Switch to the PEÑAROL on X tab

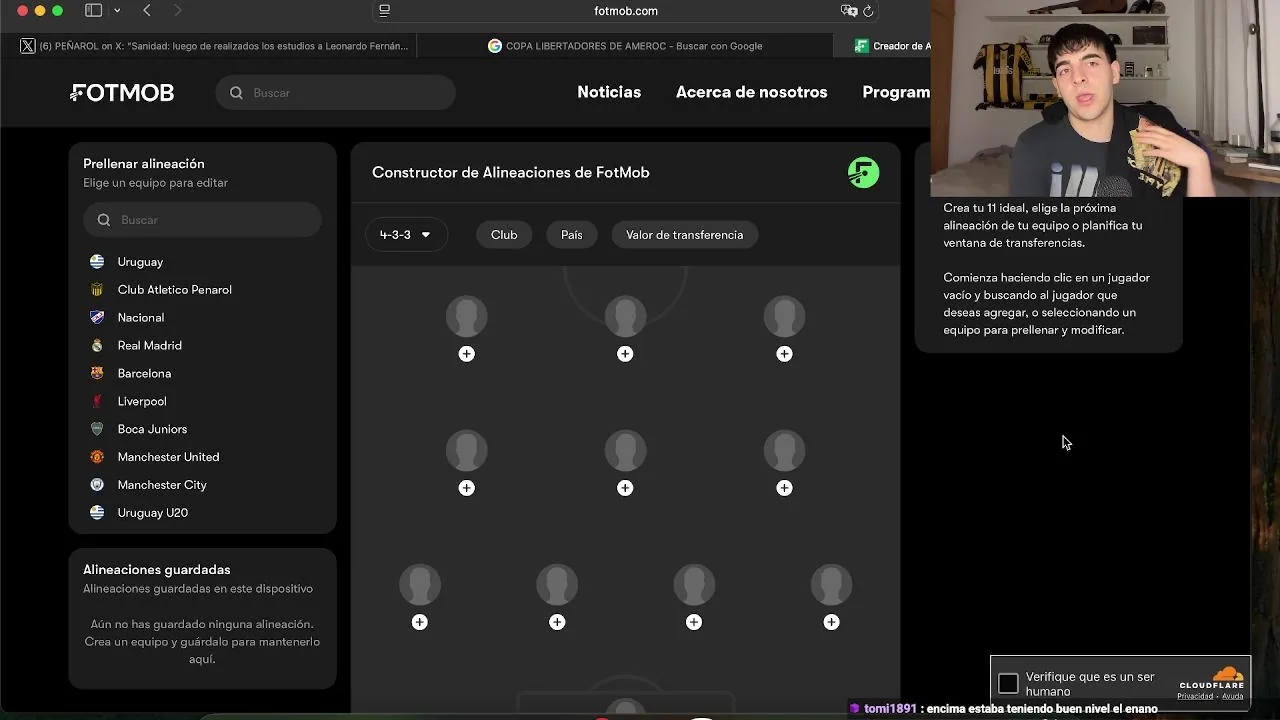(x=214, y=46)
